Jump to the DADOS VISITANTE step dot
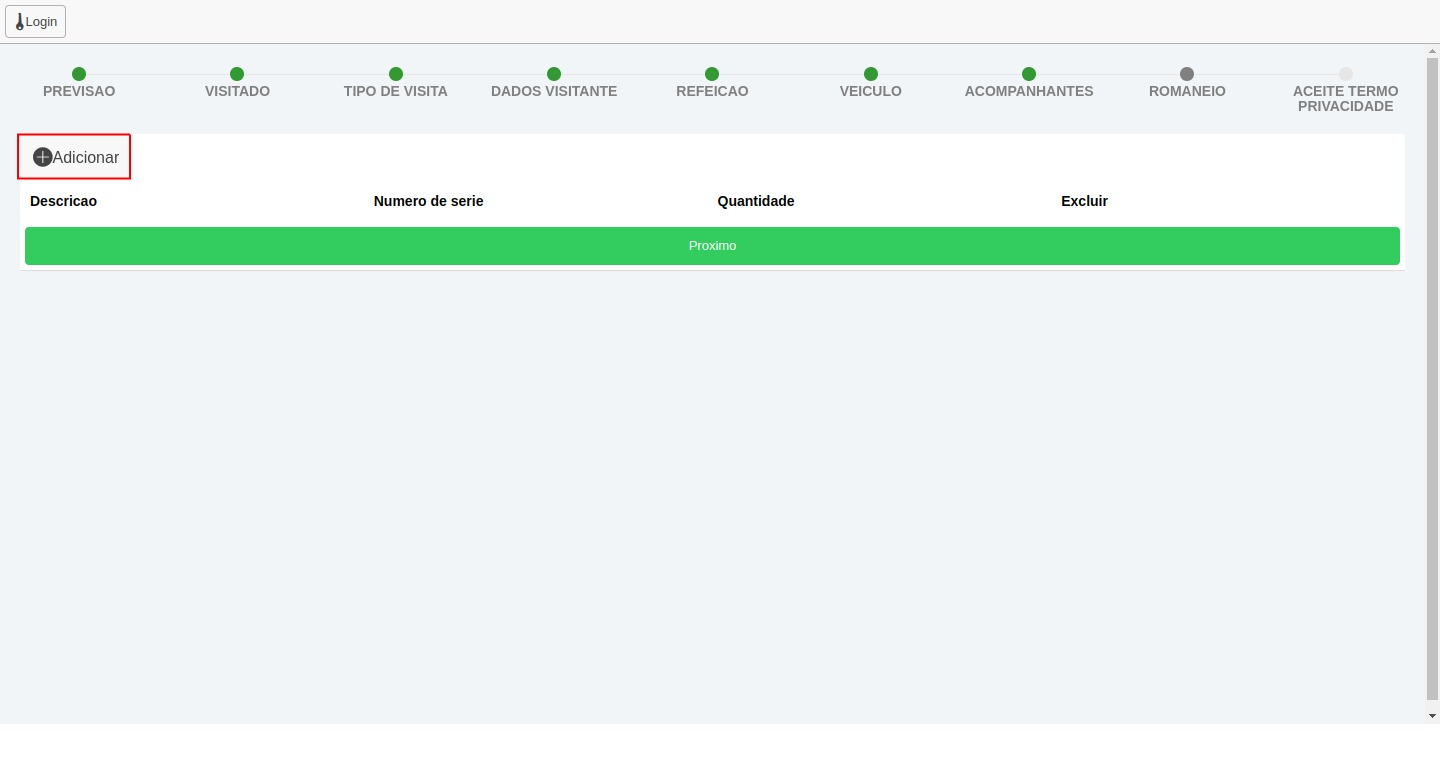The width and height of the screenshot is (1440, 767). (x=554, y=74)
